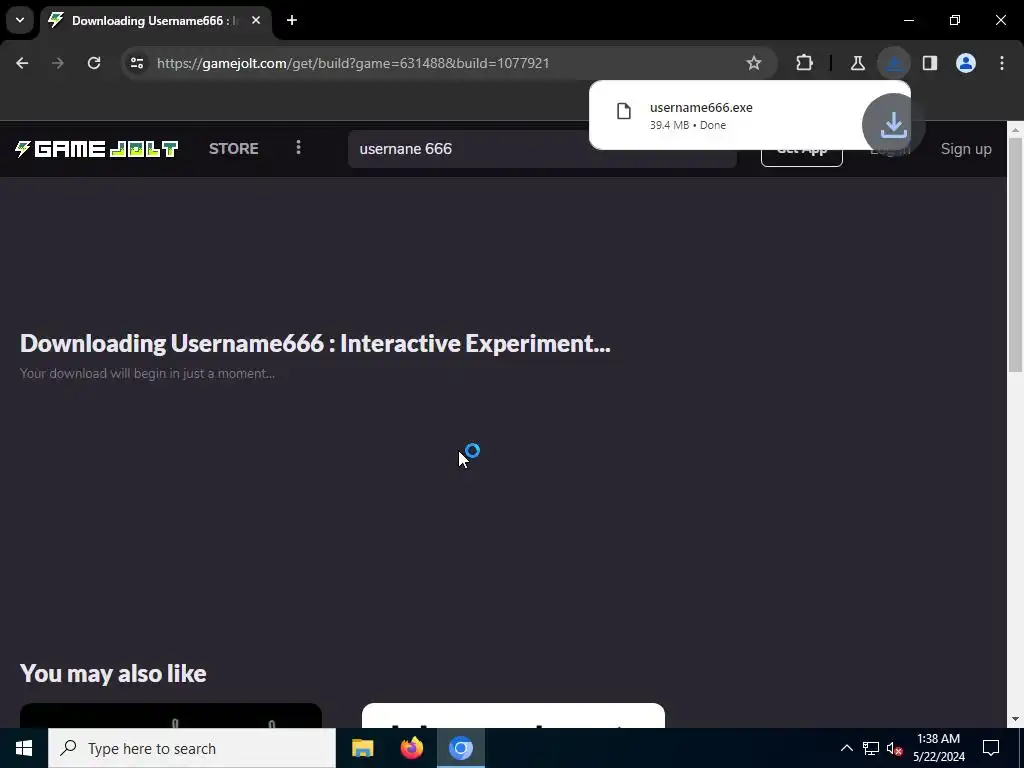Reload the Game Jolt page
The image size is (1024, 768).
[94, 63]
